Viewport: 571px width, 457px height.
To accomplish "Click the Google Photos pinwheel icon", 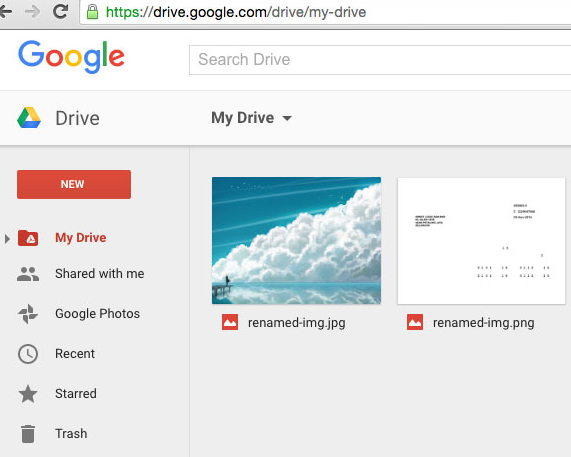I will pyautogui.click(x=28, y=314).
